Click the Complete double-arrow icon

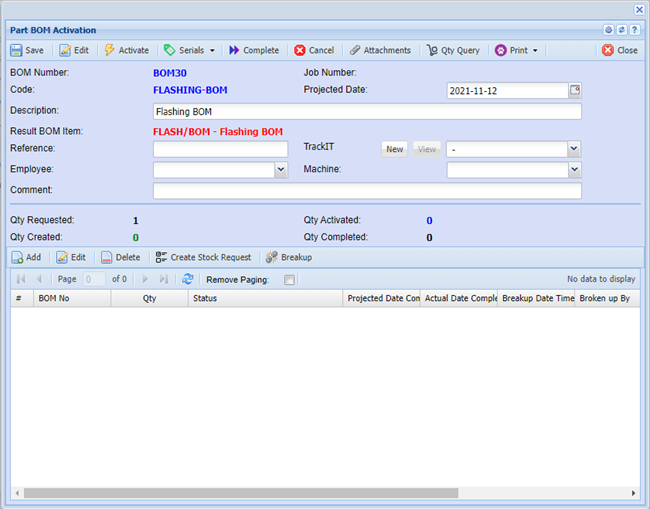point(234,50)
